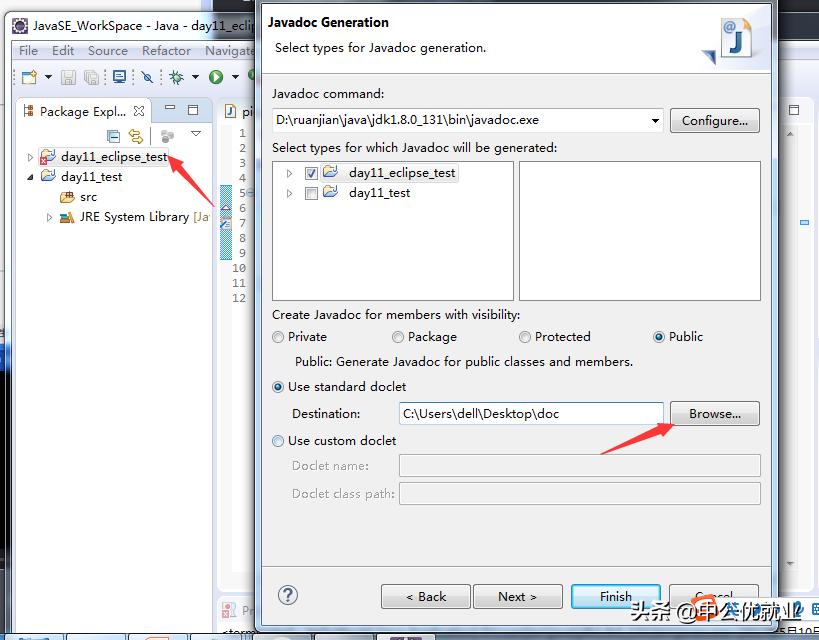The width and height of the screenshot is (819, 640).
Task: Open the Refactor menu
Action: coord(166,50)
